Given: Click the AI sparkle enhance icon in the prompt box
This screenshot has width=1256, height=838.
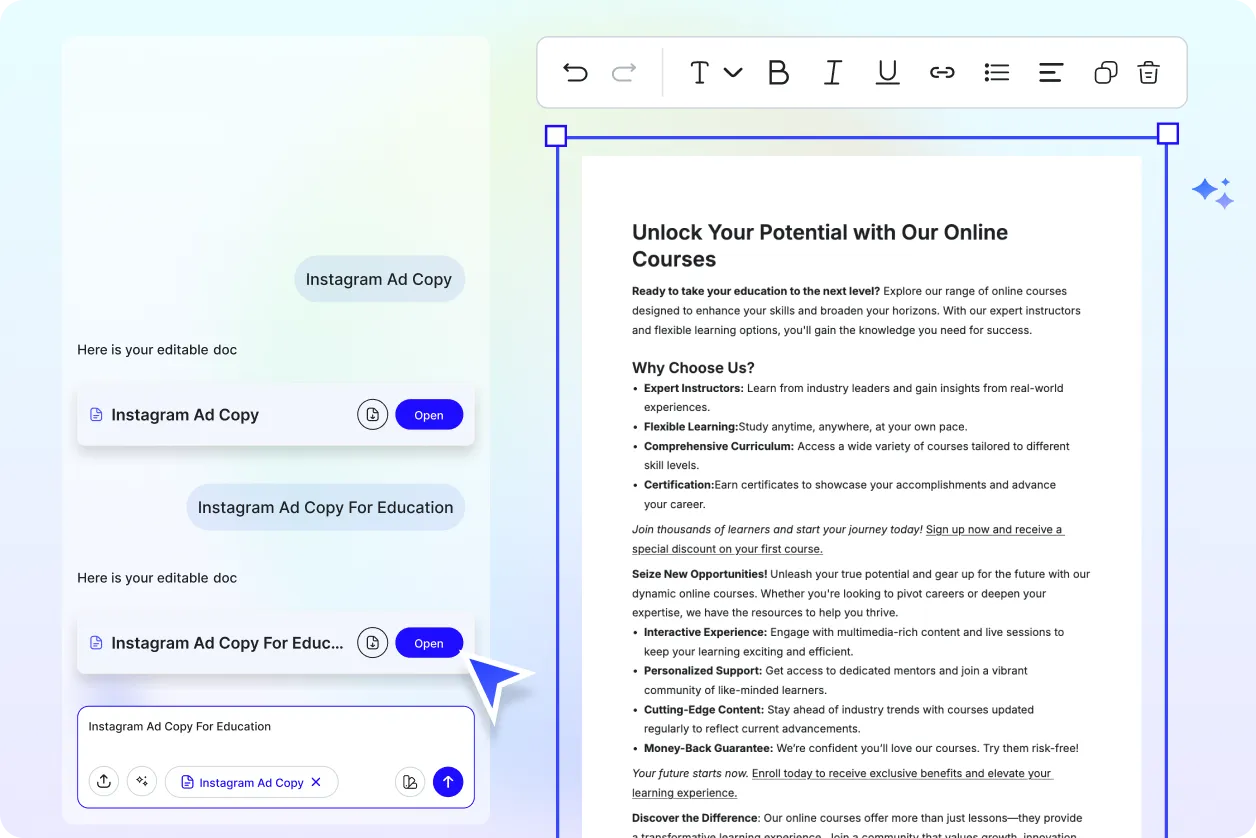Looking at the screenshot, I should click(x=142, y=782).
